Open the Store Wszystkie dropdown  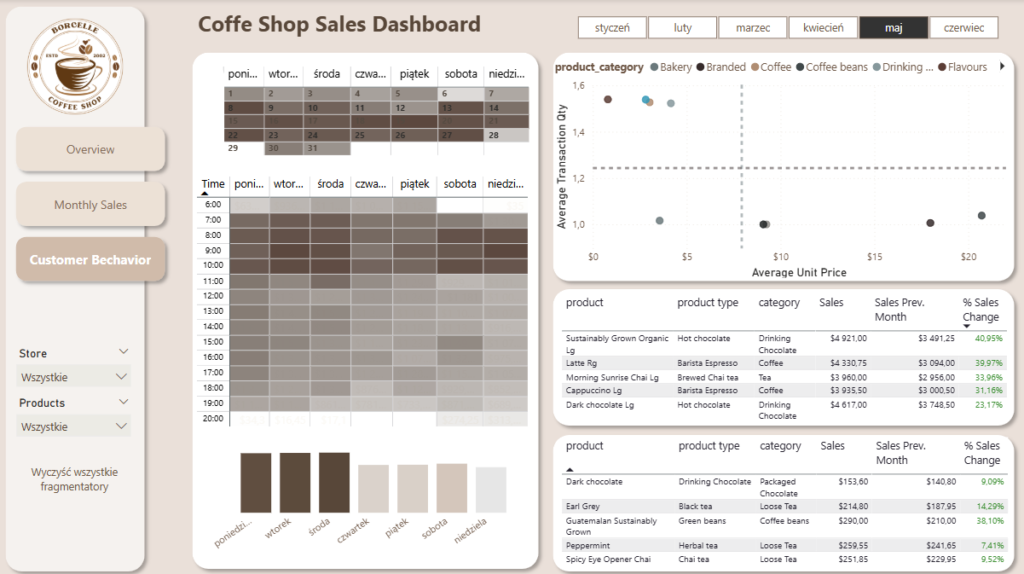click(75, 377)
